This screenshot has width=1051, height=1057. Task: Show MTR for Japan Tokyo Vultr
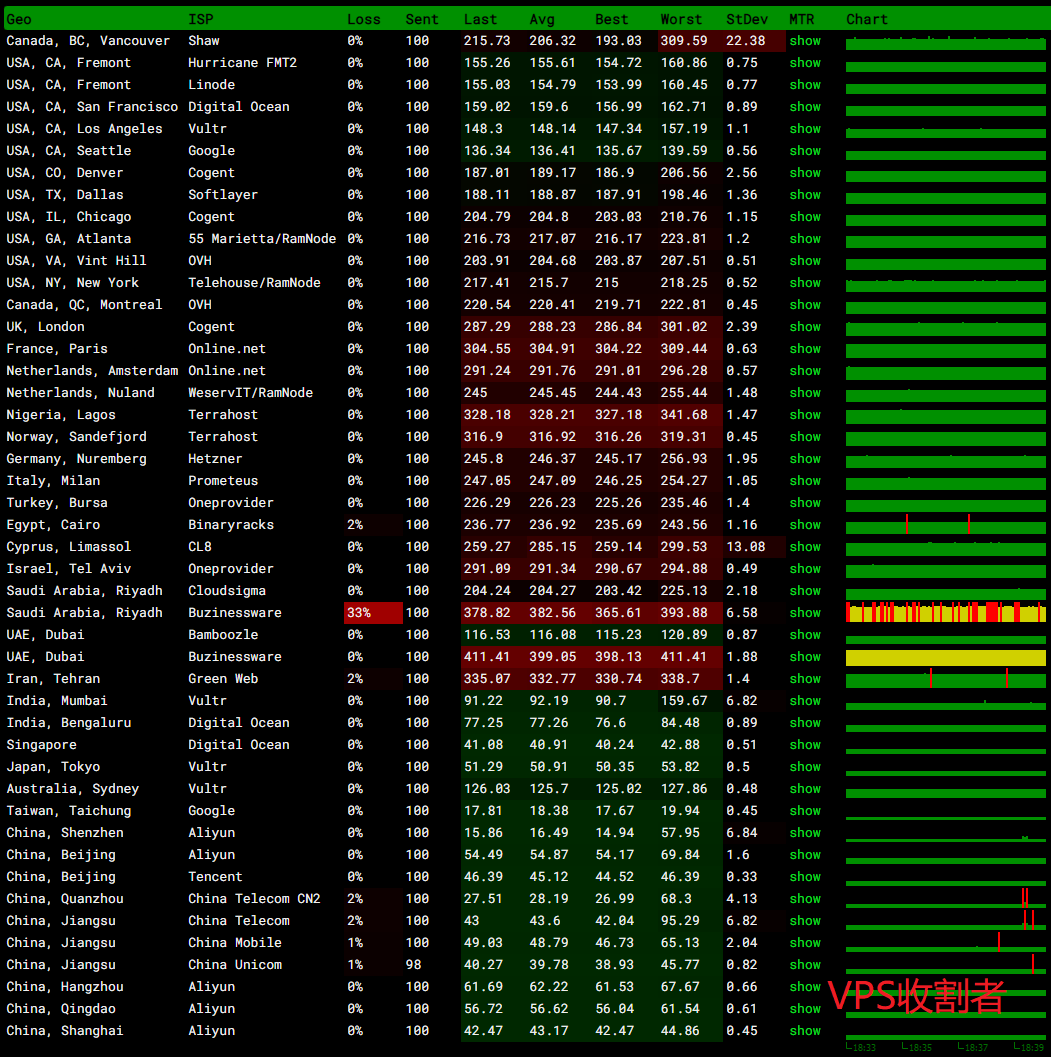point(805,767)
